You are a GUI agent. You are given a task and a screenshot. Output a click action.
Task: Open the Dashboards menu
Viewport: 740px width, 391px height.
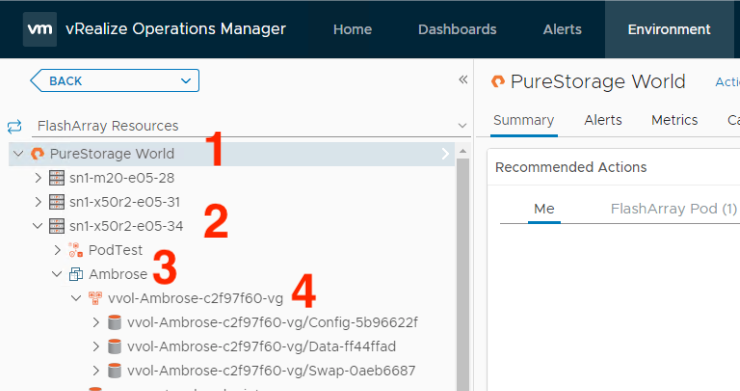[457, 29]
